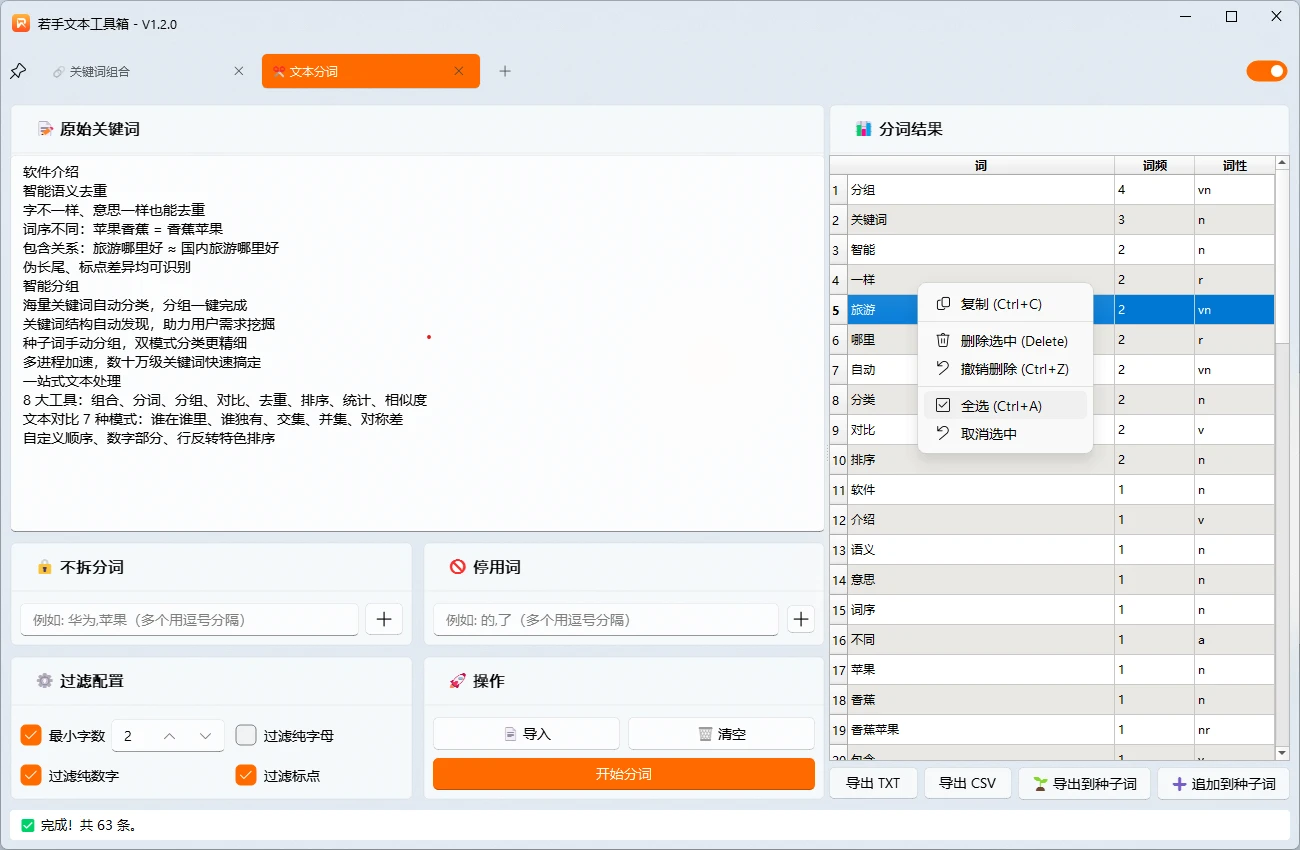Disable the 过滤标点 checkbox
This screenshot has width=1300, height=850.
point(246,775)
